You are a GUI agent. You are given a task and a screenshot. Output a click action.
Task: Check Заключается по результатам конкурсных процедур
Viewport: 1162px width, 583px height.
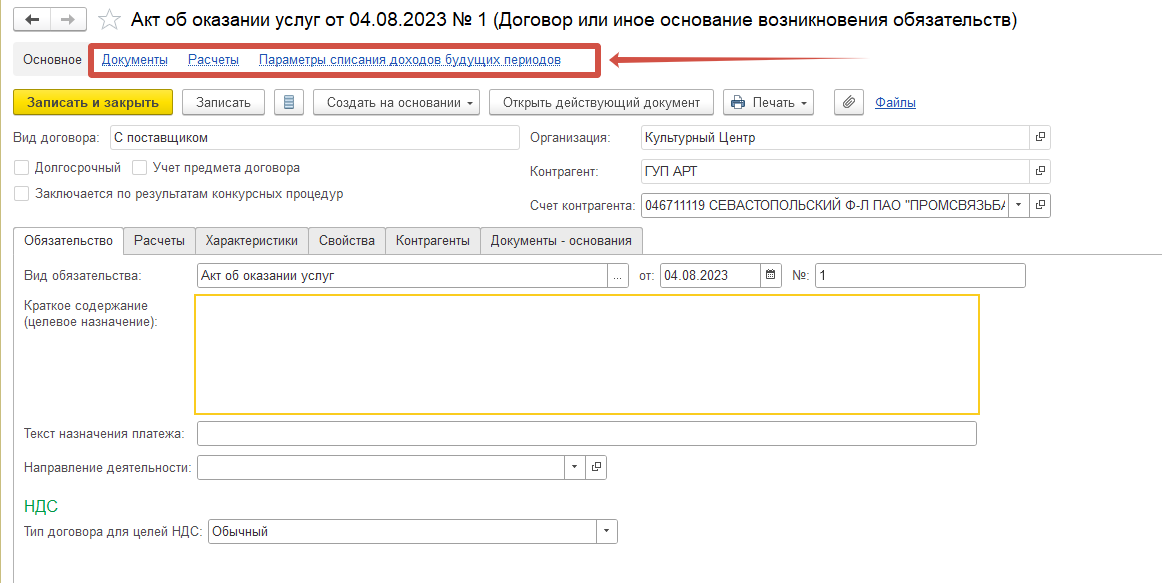(x=21, y=194)
